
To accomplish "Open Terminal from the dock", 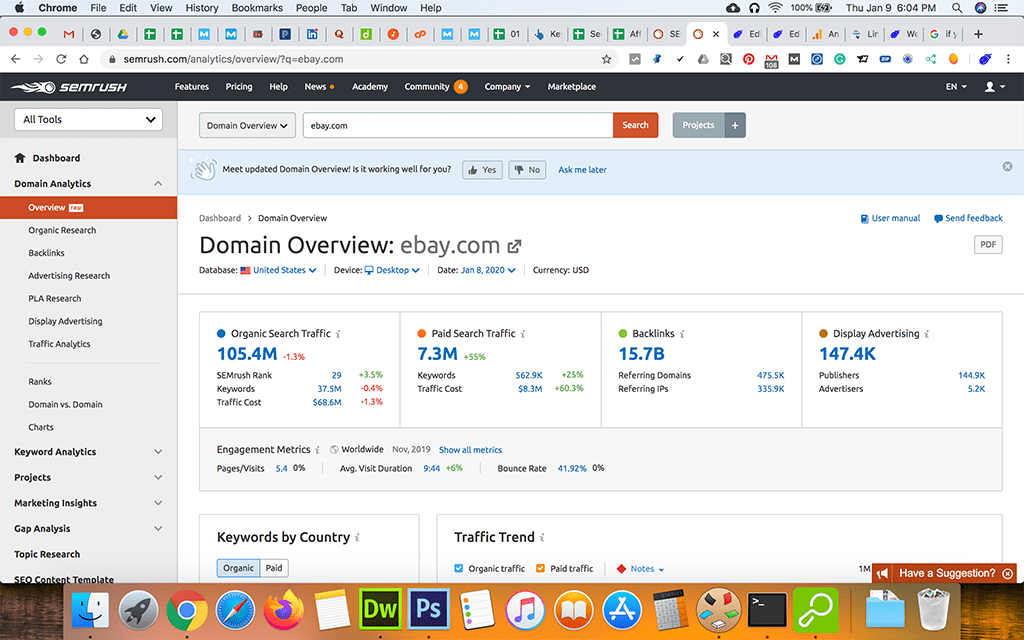I will pyautogui.click(x=767, y=609).
